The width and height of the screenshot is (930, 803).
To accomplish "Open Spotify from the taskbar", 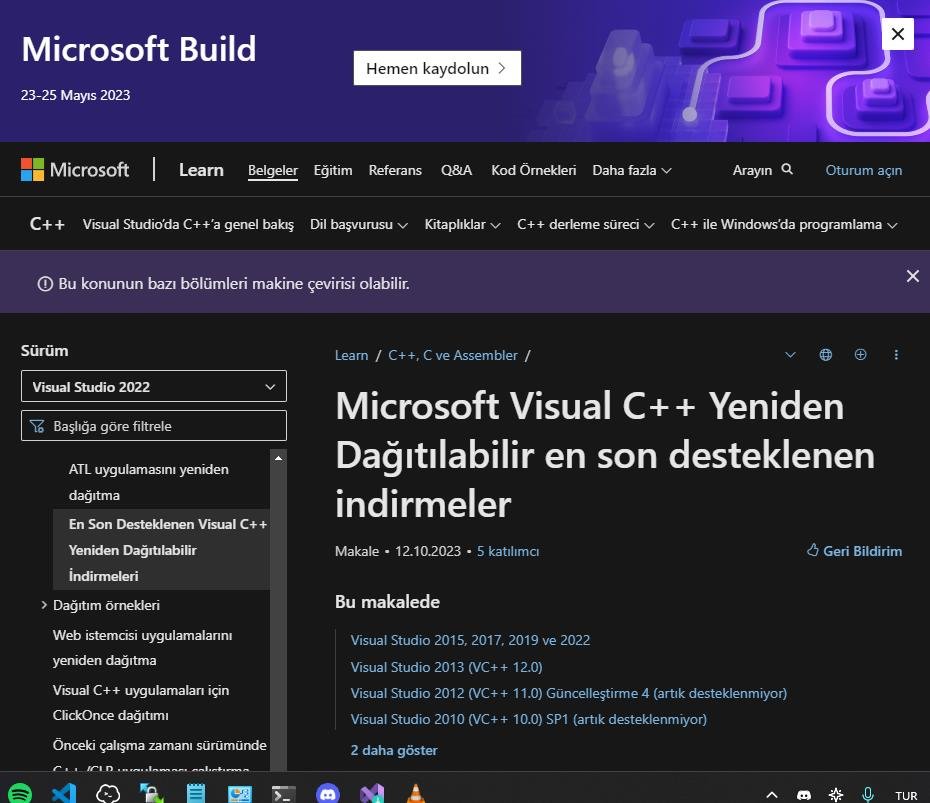I will (20, 793).
